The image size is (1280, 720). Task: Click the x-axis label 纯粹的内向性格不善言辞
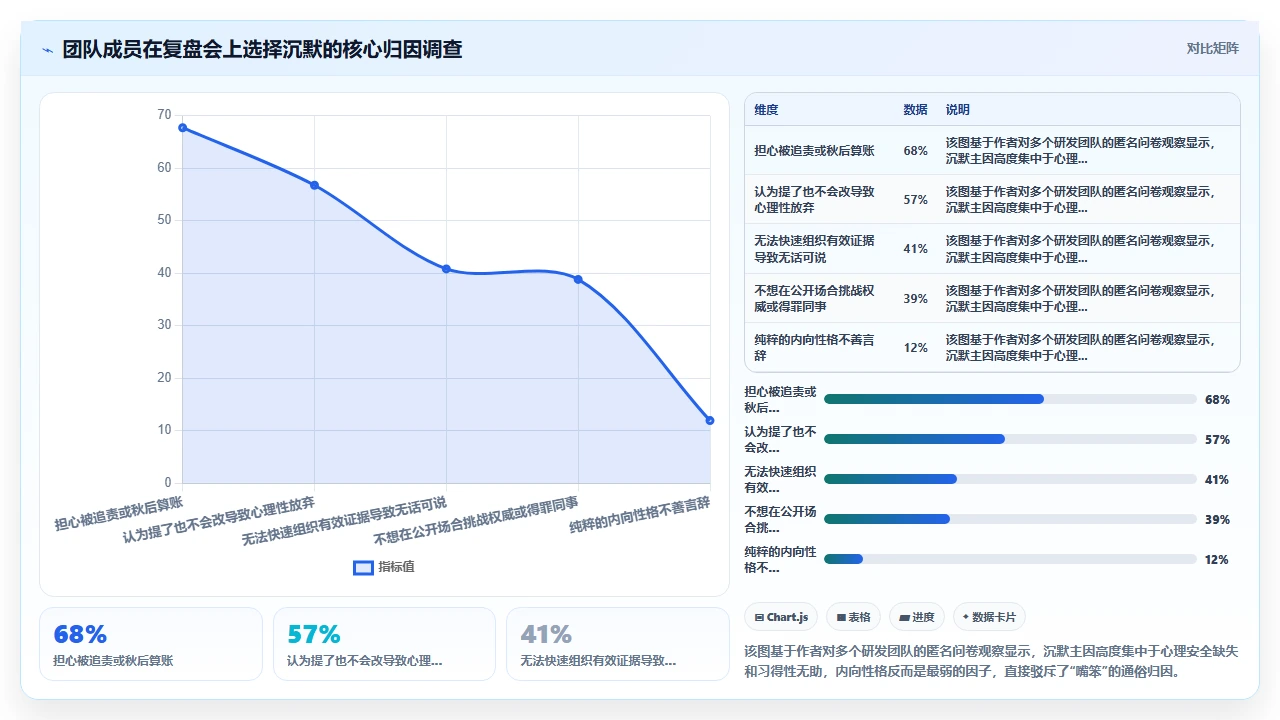640,516
